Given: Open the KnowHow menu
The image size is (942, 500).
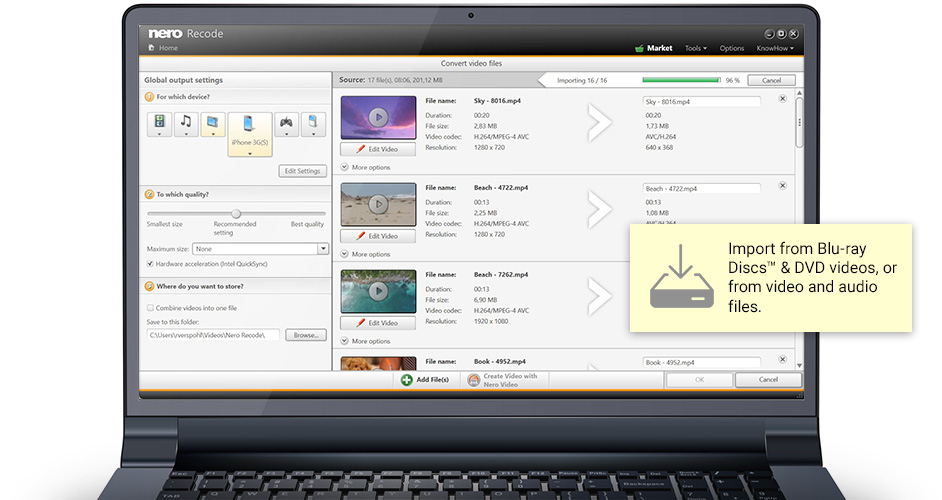Looking at the screenshot, I should pyautogui.click(x=775, y=48).
